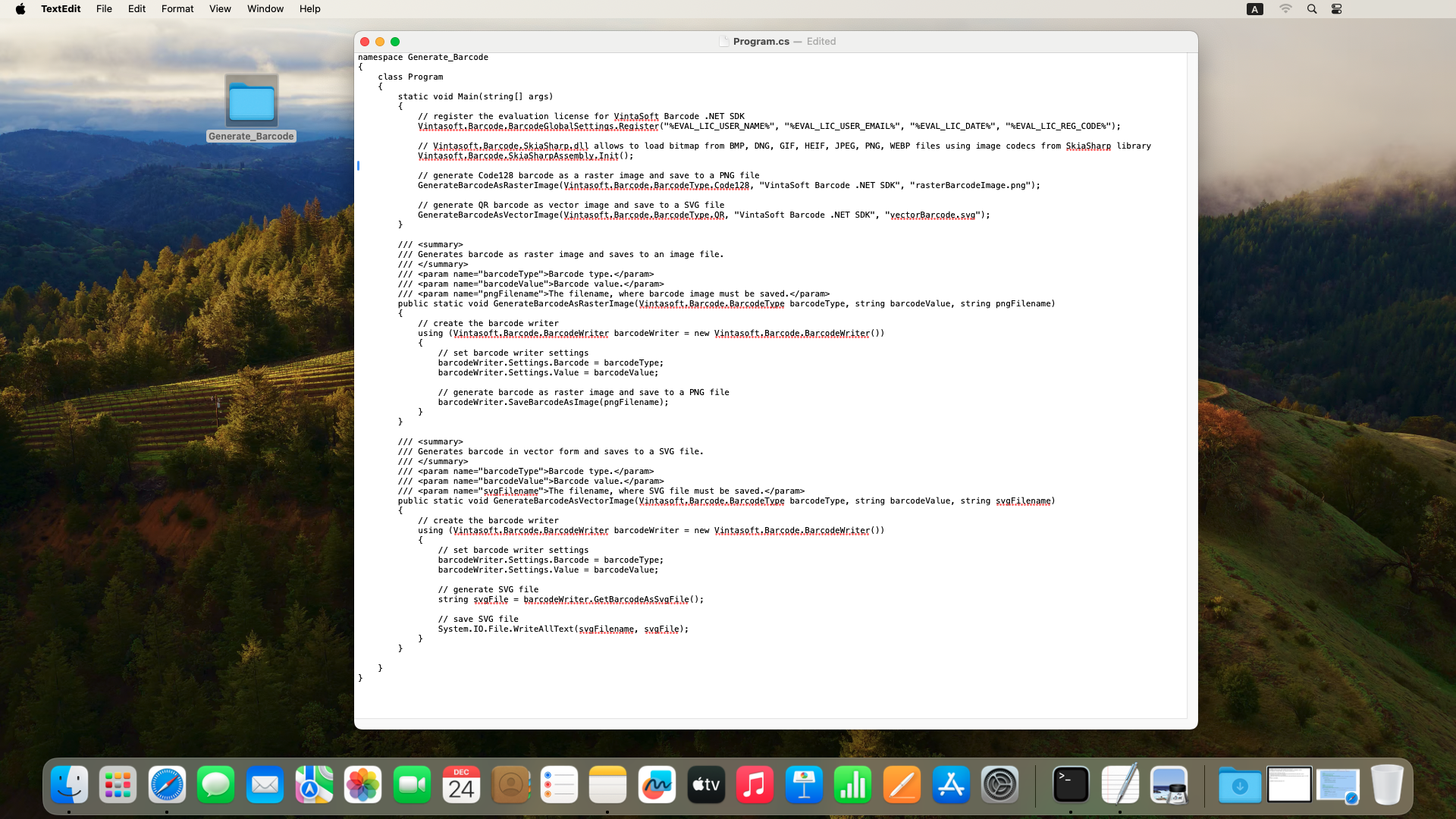1456x819 pixels.
Task: Launch Terminal from the Dock
Action: tap(1071, 785)
